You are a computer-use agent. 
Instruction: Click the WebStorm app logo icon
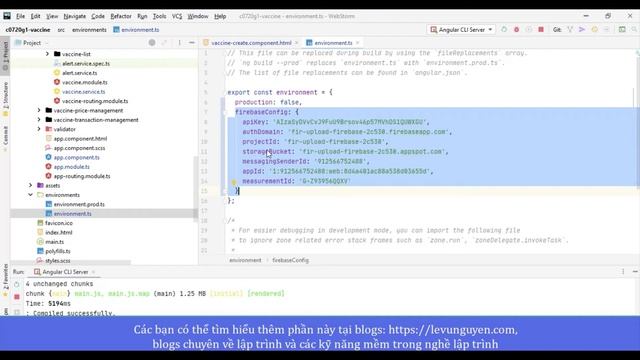tap(7, 16)
